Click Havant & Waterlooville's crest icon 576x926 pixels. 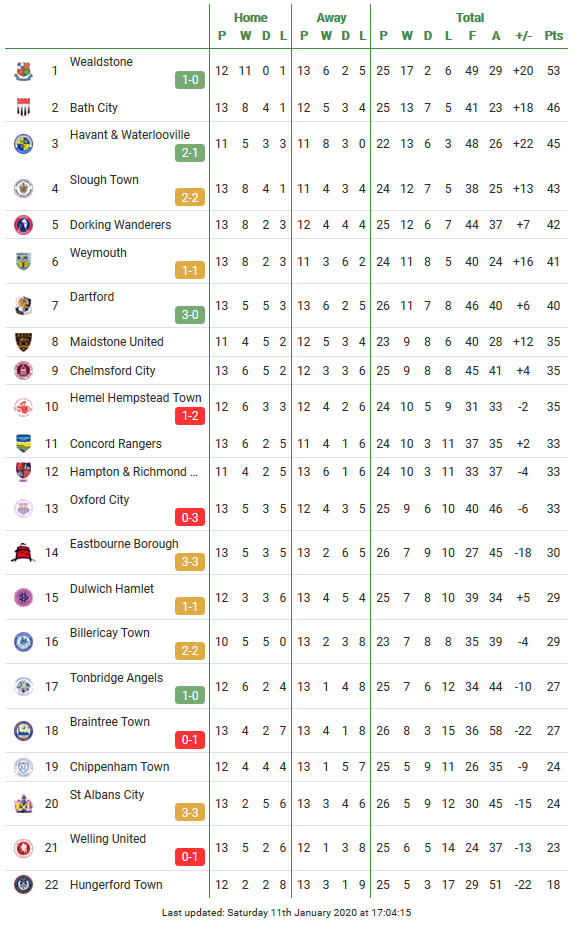point(23,144)
